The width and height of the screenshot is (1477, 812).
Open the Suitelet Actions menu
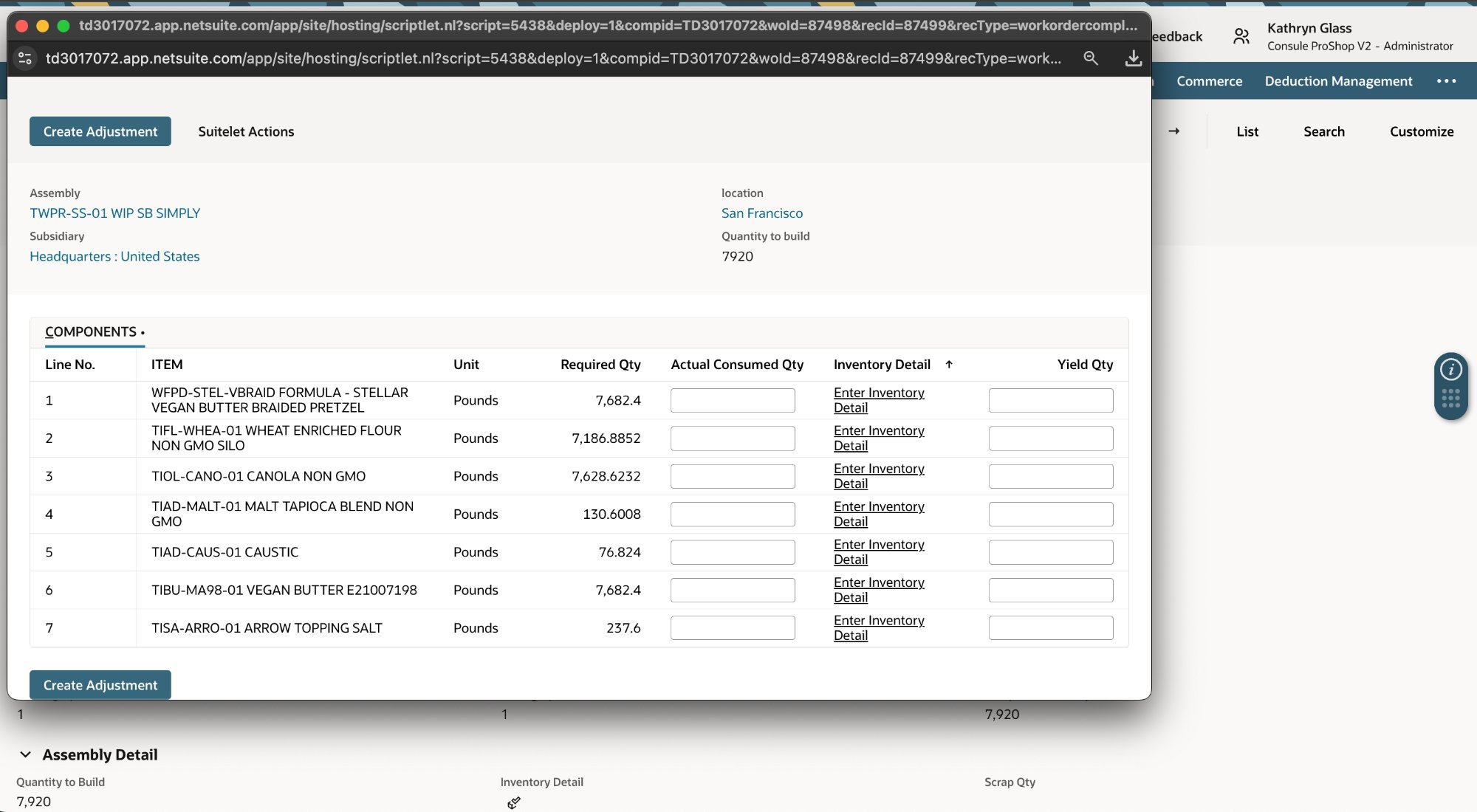[246, 131]
